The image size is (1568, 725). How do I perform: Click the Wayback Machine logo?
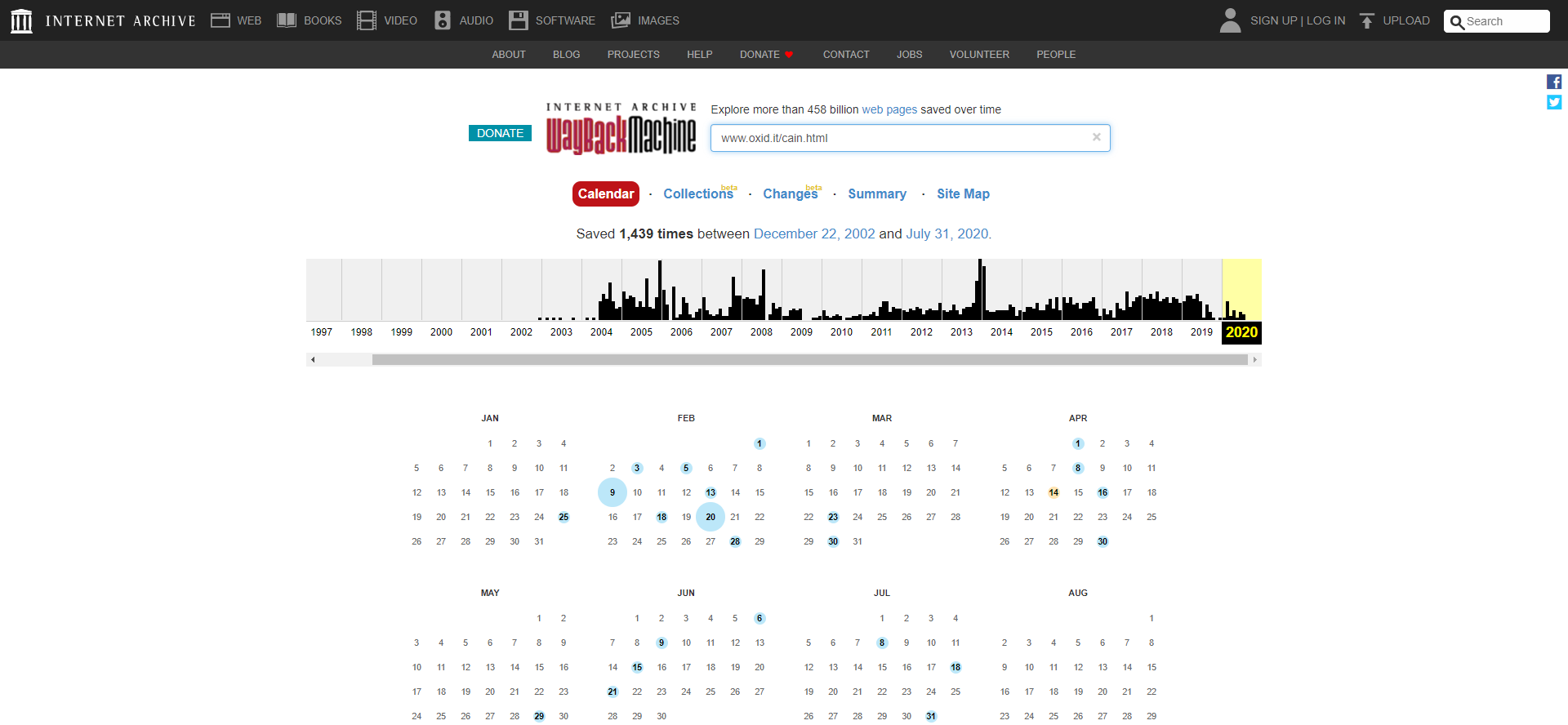pyautogui.click(x=621, y=129)
